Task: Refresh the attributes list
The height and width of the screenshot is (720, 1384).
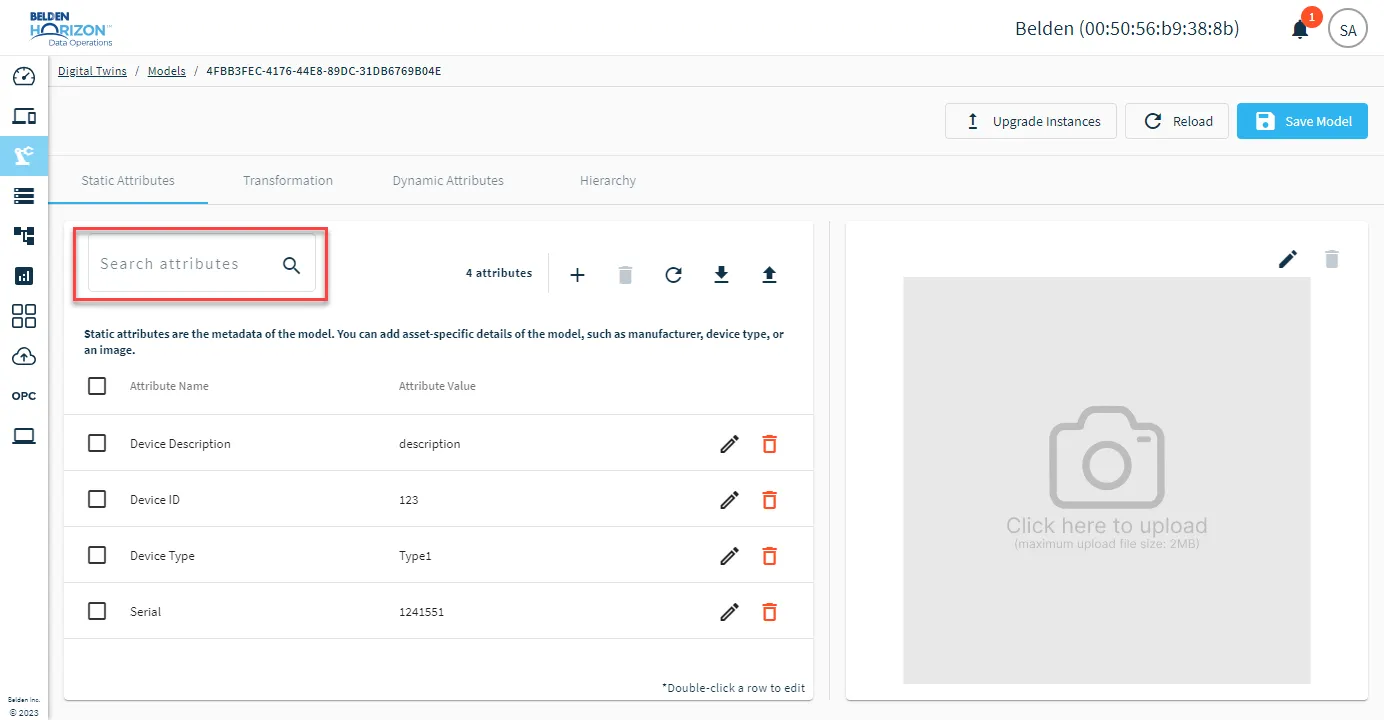Action: click(673, 274)
